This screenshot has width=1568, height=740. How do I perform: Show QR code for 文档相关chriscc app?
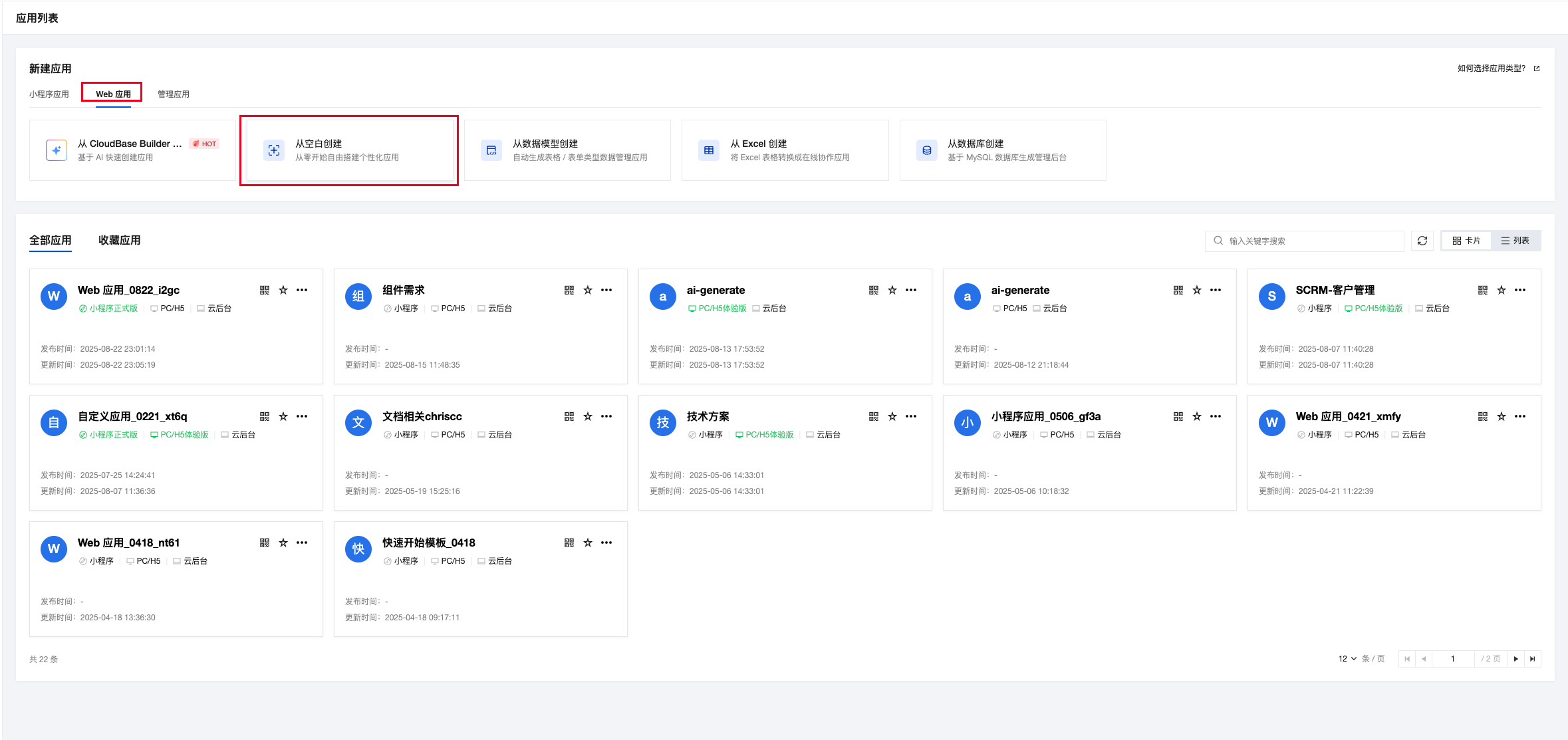(x=569, y=416)
